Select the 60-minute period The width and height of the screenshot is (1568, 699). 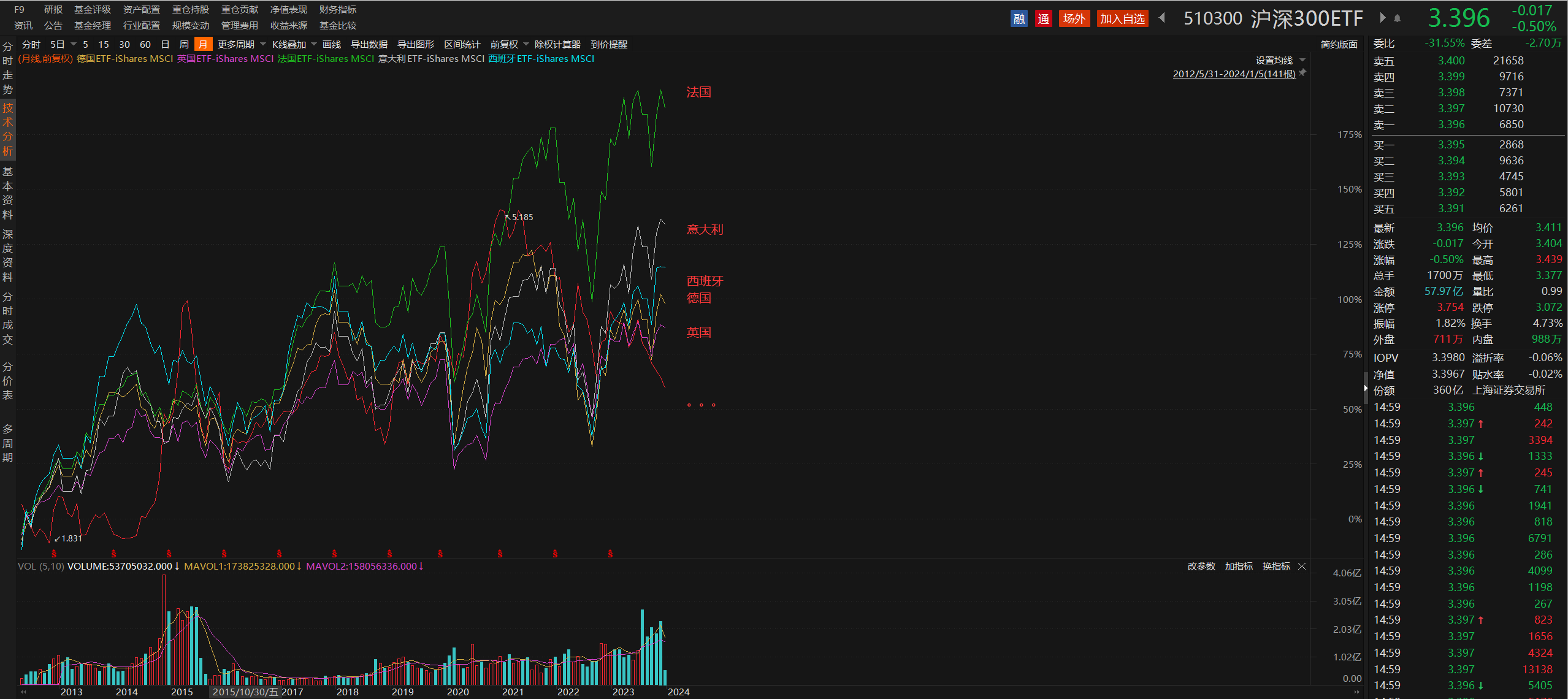(x=145, y=44)
